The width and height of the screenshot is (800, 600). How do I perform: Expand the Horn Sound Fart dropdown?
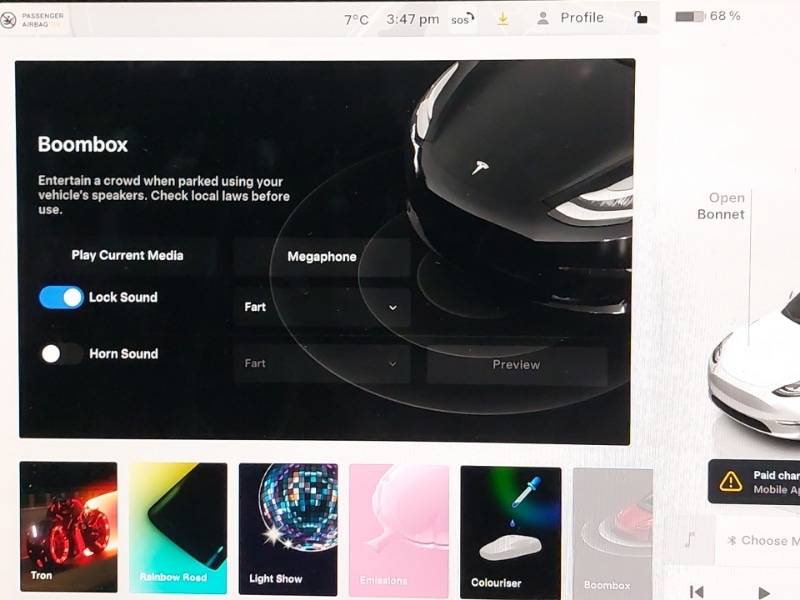pos(321,364)
